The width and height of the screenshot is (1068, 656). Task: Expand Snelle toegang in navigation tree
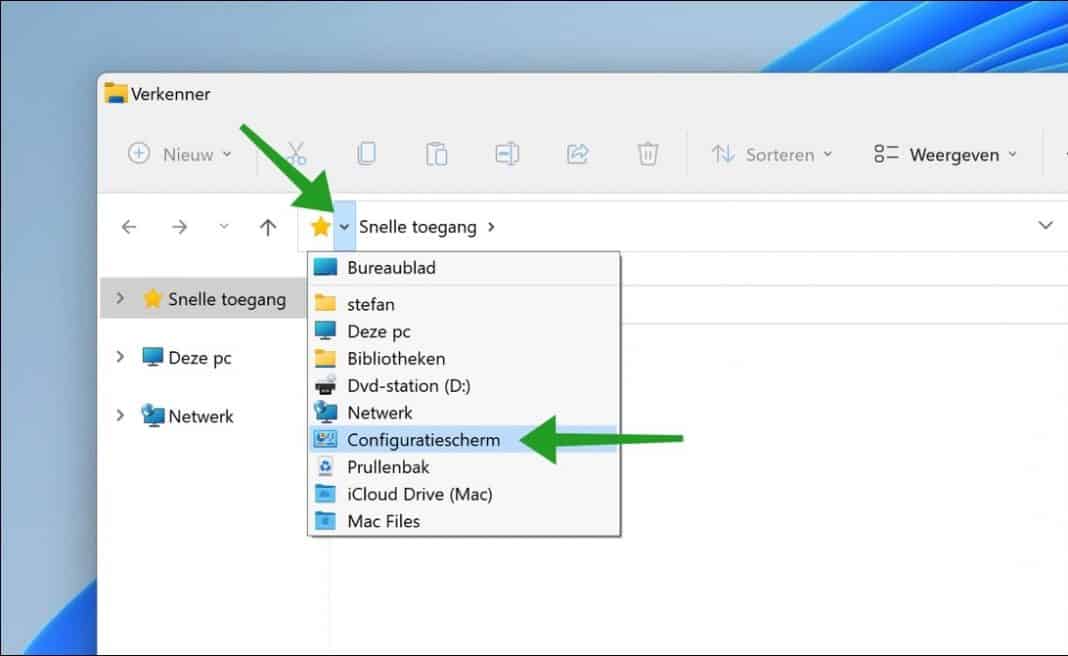click(x=120, y=298)
